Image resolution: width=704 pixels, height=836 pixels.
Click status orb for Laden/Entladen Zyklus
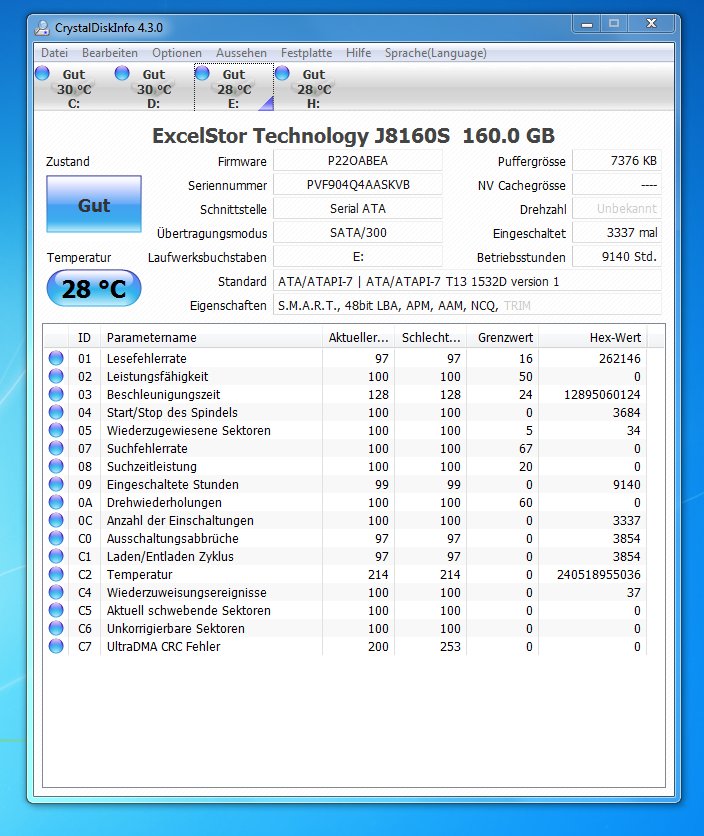pos(56,556)
